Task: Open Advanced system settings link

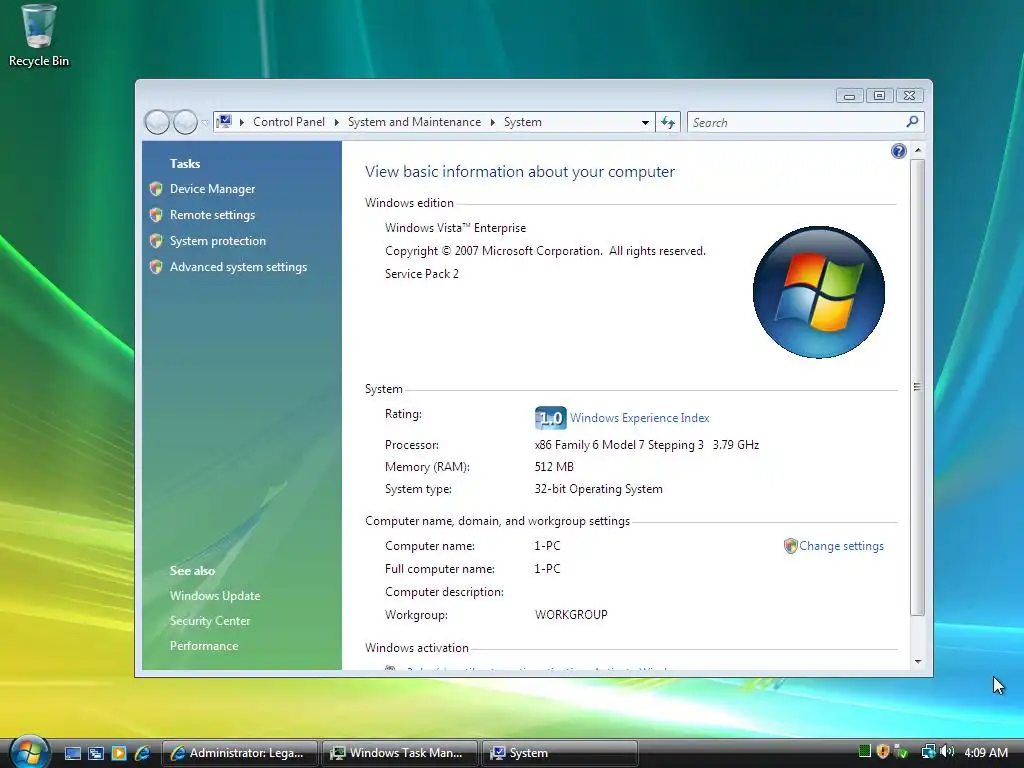Action: 238,267
